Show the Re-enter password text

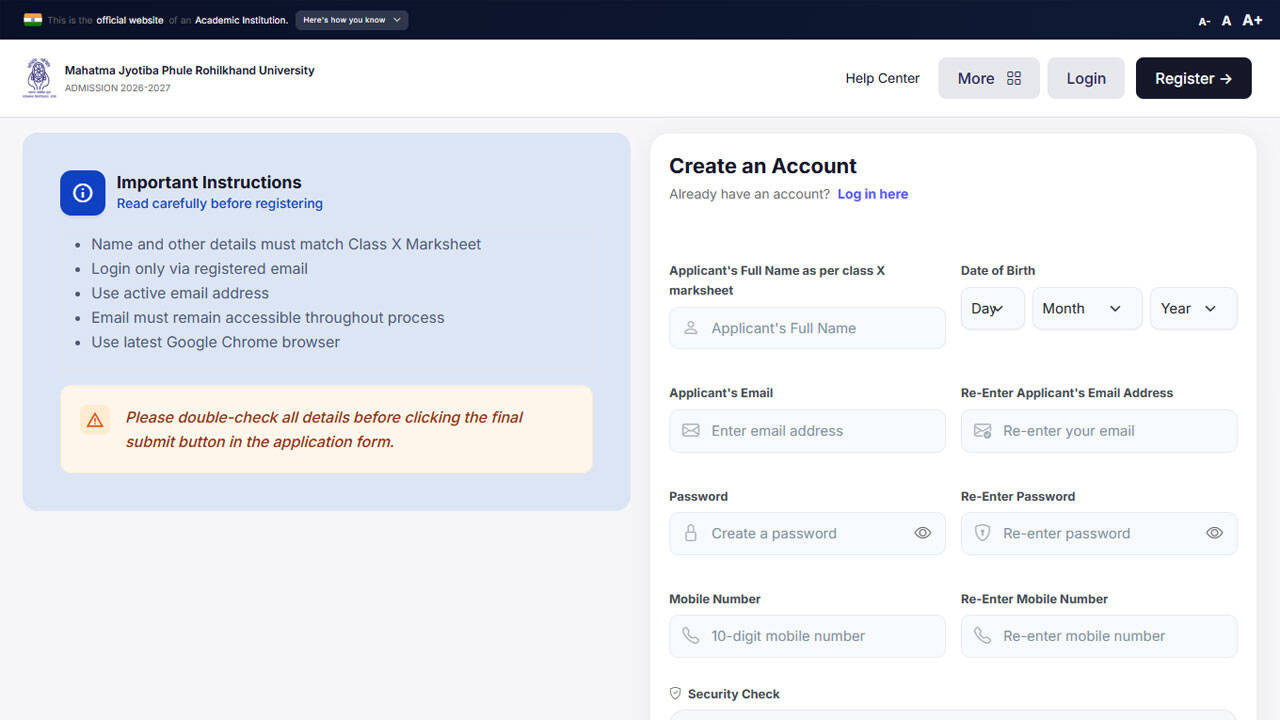click(1214, 533)
